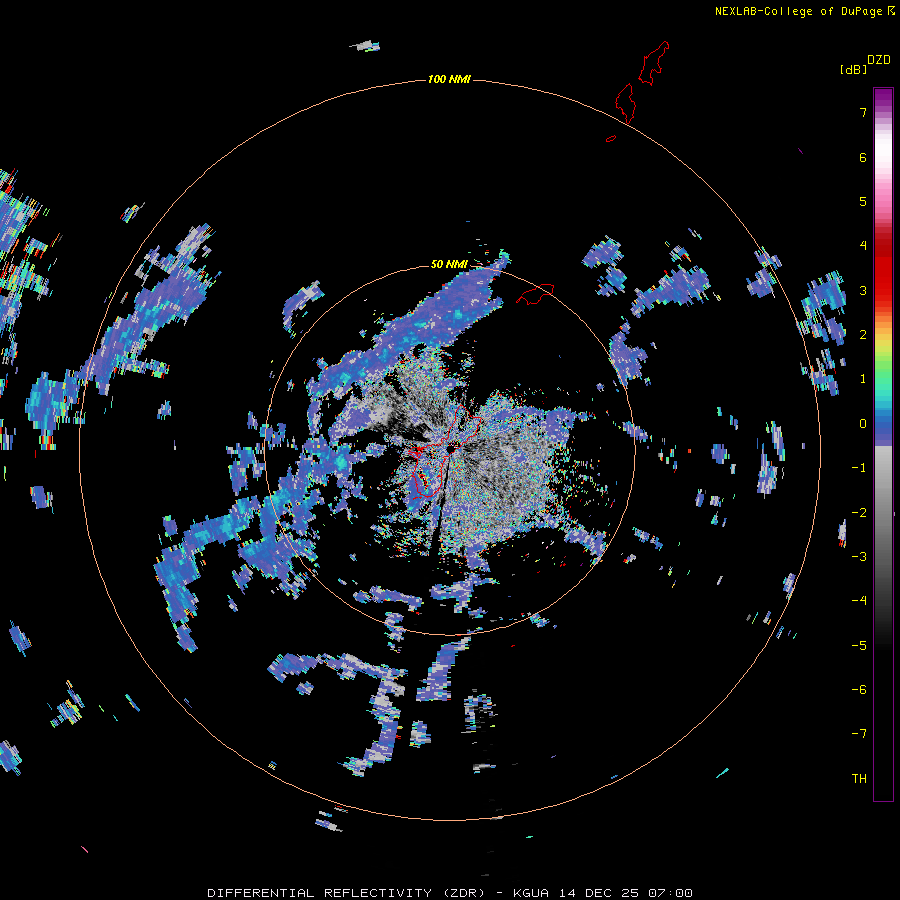Viewport: 900px width, 900px height.
Task: Click the red Guam island outline at center
Action: (445, 451)
